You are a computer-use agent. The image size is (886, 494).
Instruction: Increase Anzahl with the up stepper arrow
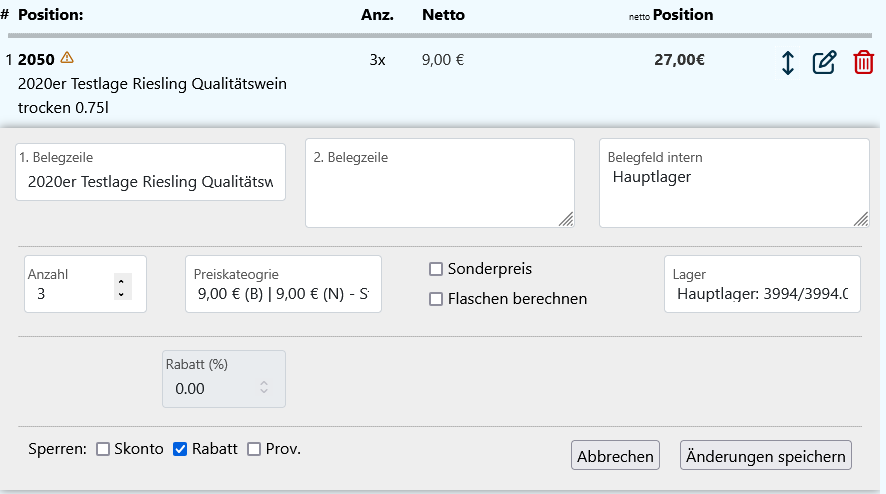pyautogui.click(x=122, y=281)
